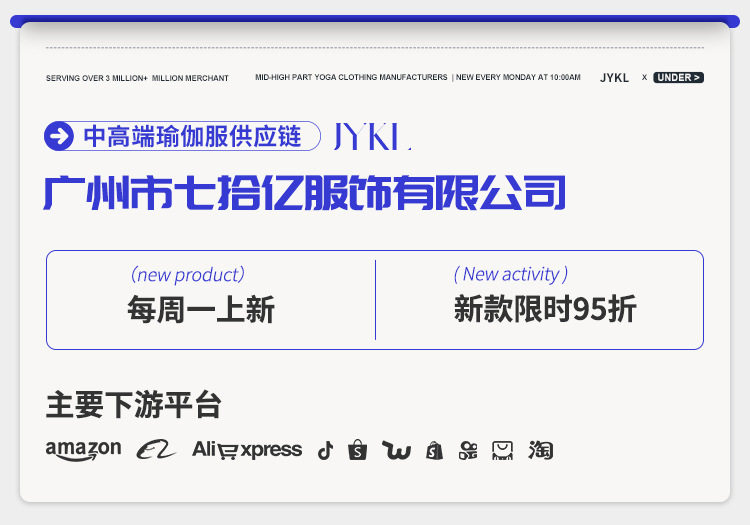Select the Wish logo icon
The width and height of the screenshot is (750, 525).
(x=397, y=450)
